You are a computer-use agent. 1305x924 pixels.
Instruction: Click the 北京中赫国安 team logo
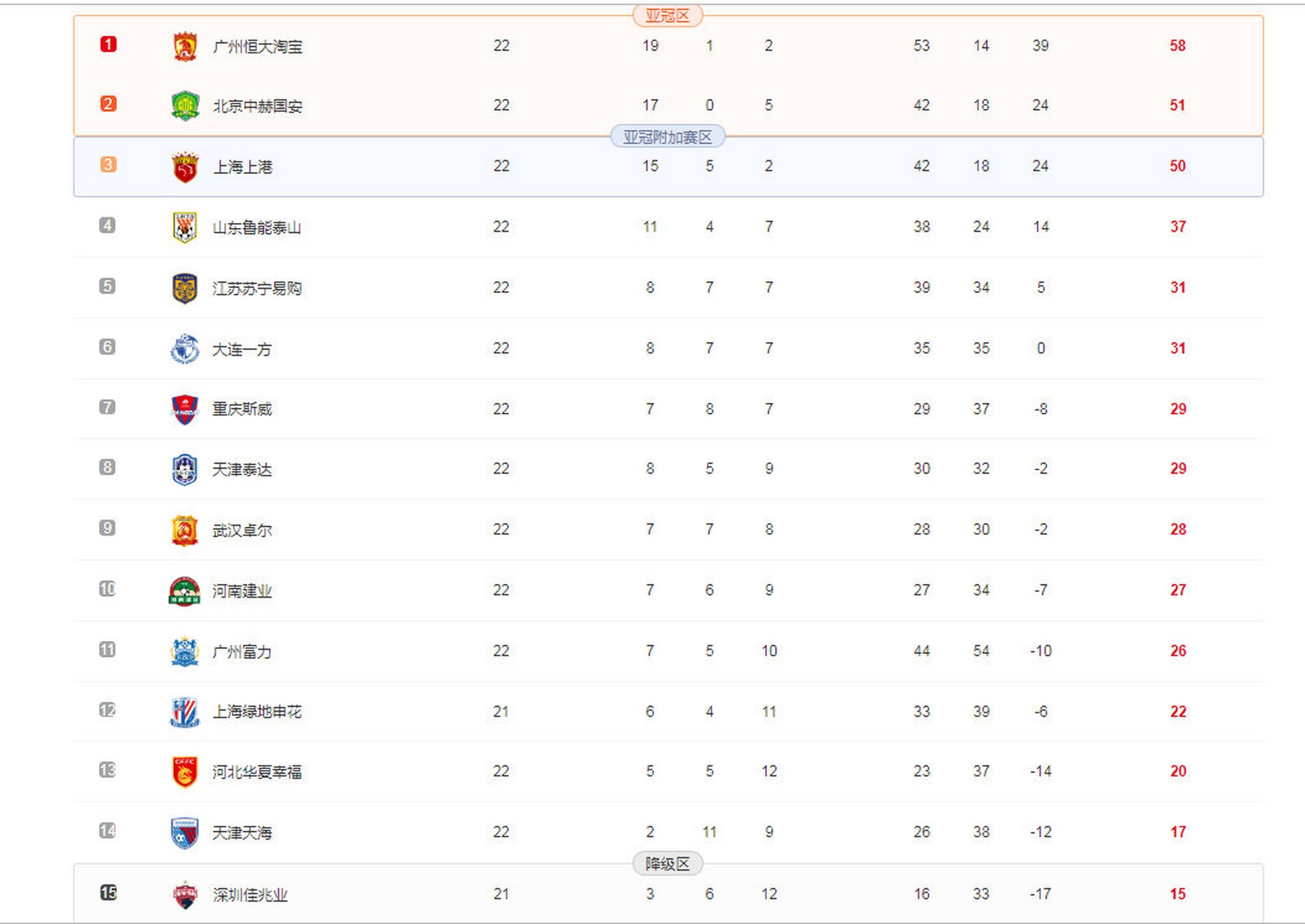(185, 106)
